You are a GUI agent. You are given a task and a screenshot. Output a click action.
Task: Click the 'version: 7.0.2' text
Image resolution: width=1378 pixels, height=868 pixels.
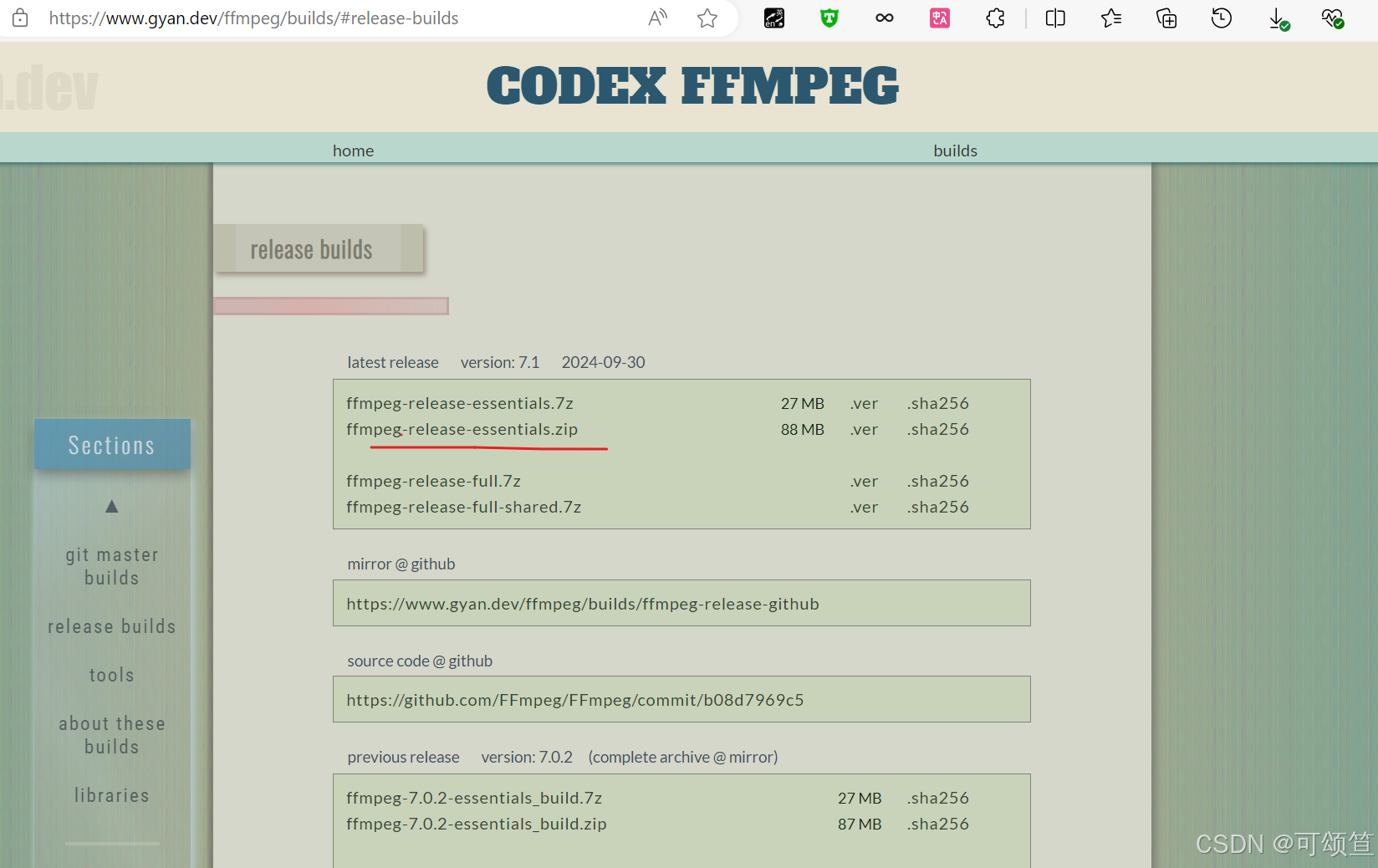click(527, 757)
